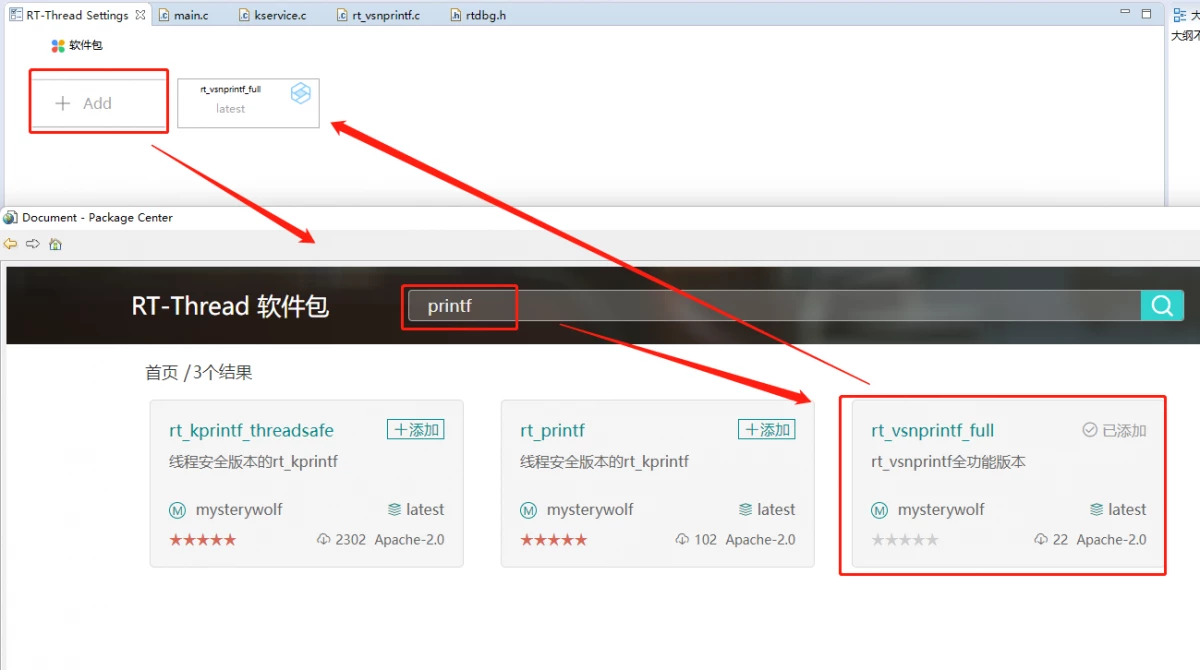This screenshot has width=1200, height=670.
Task: Click the magnifier search button
Action: pyautogui.click(x=1162, y=306)
